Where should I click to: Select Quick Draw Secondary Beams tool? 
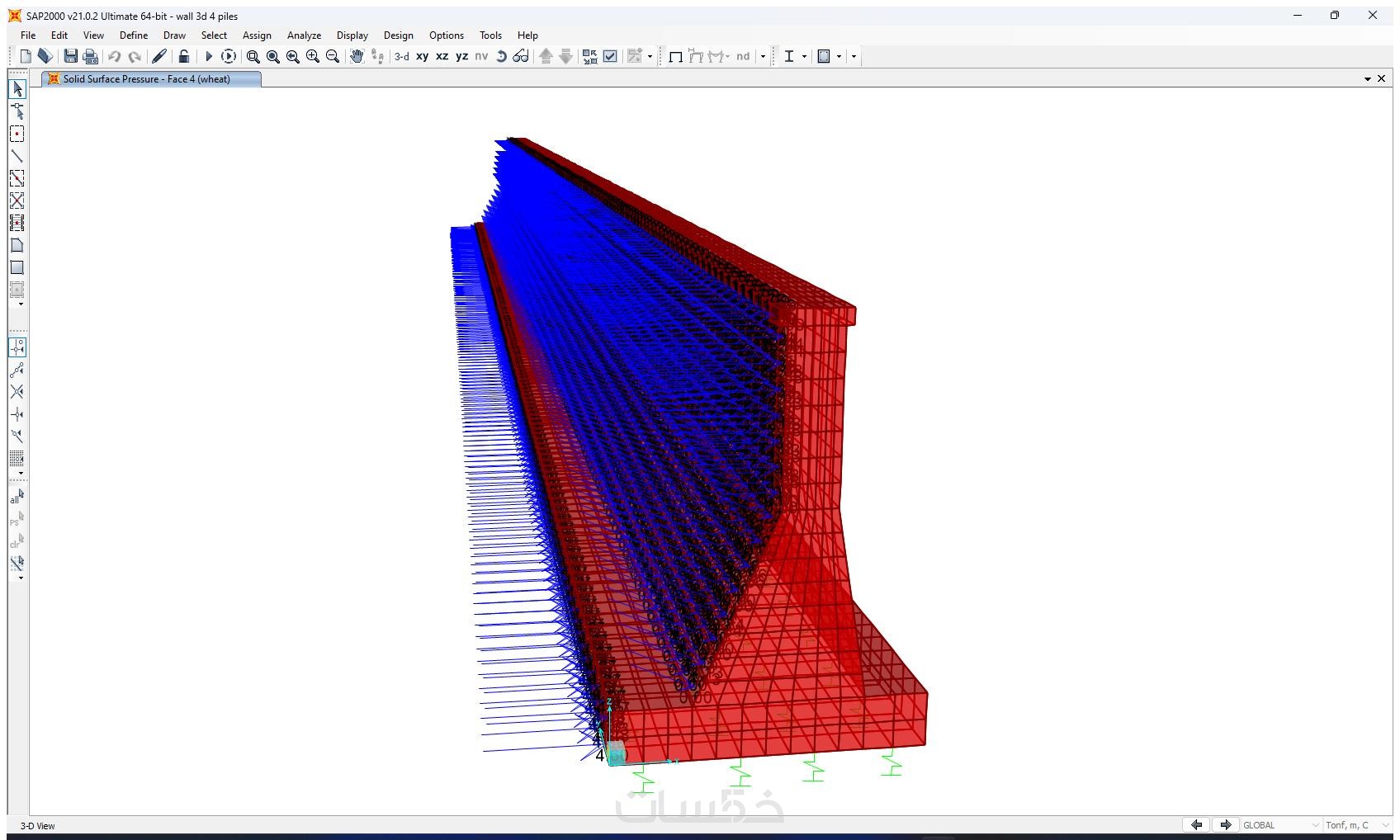17,223
